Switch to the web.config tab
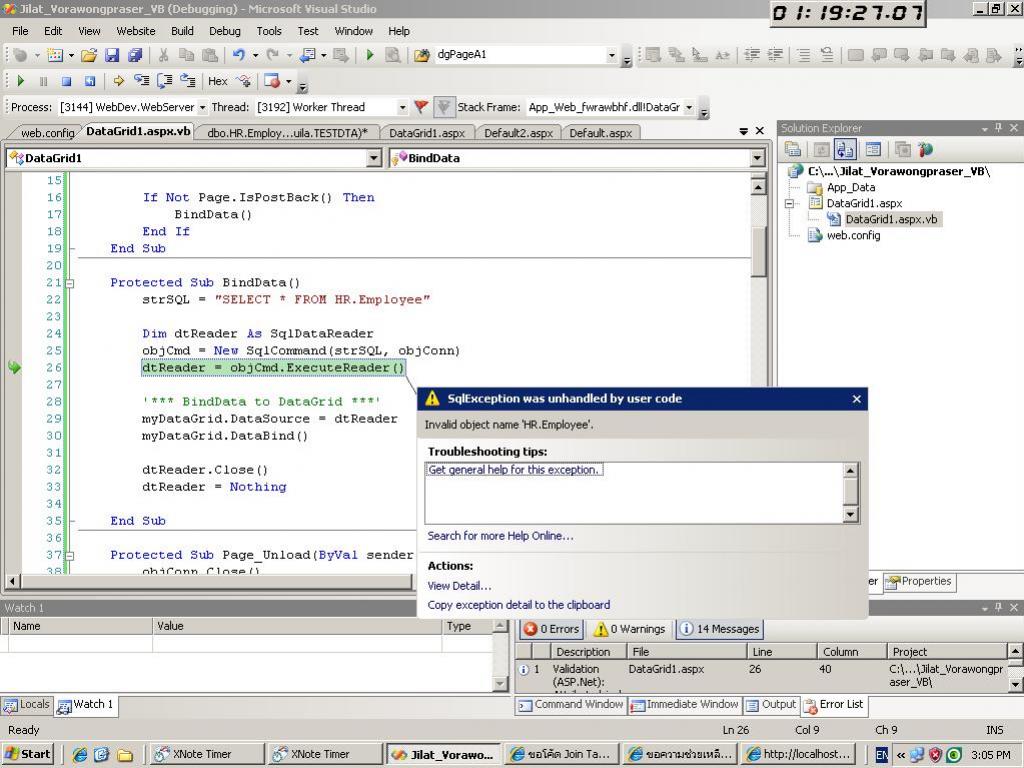This screenshot has width=1024, height=768. pyautogui.click(x=47, y=133)
